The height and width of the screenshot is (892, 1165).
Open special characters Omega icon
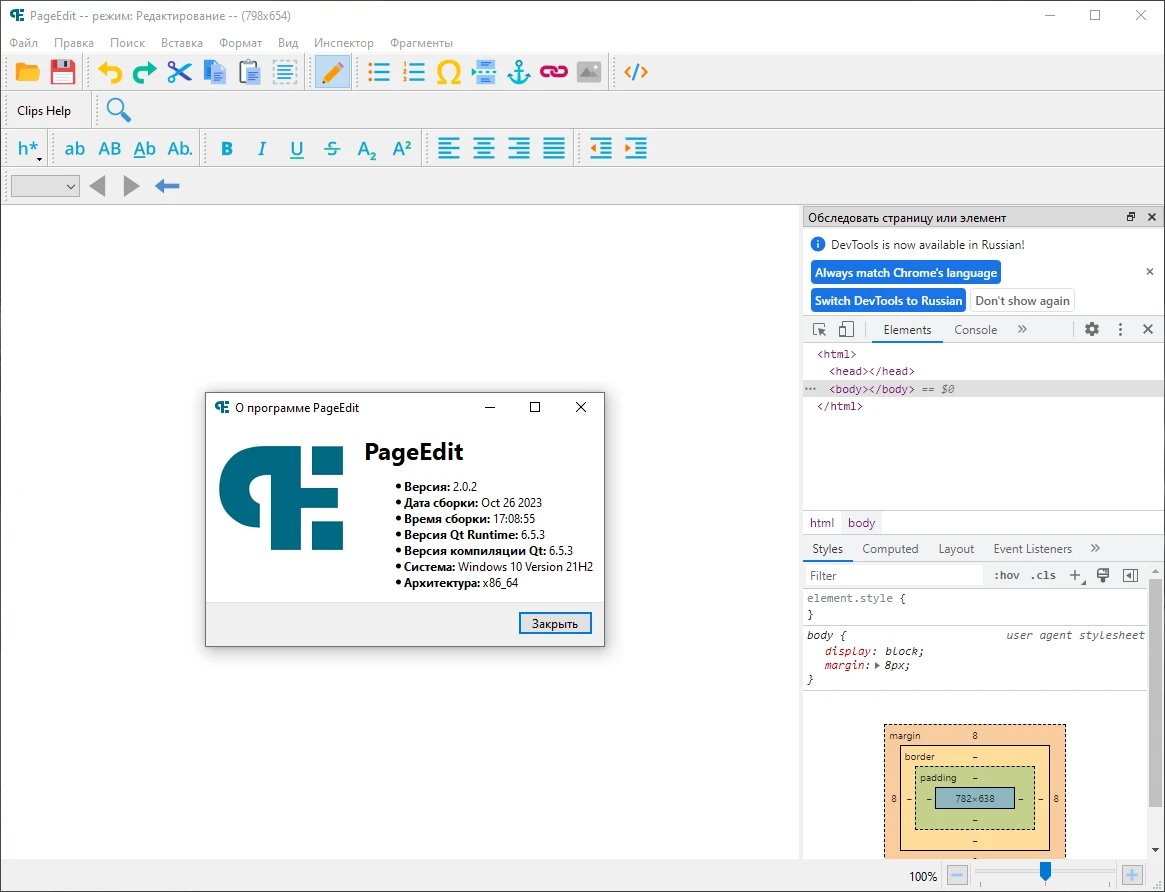pos(449,72)
